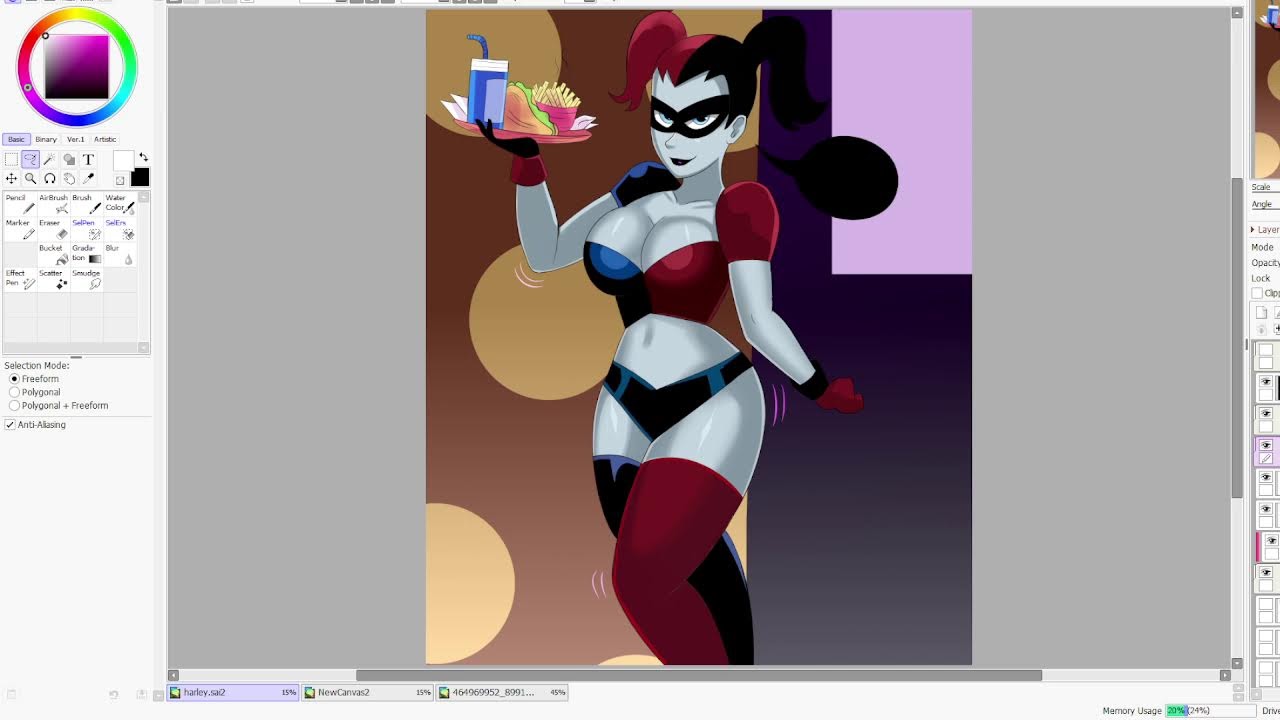Click the tool list scroll up arrow
The width and height of the screenshot is (1280, 720).
click(144, 197)
